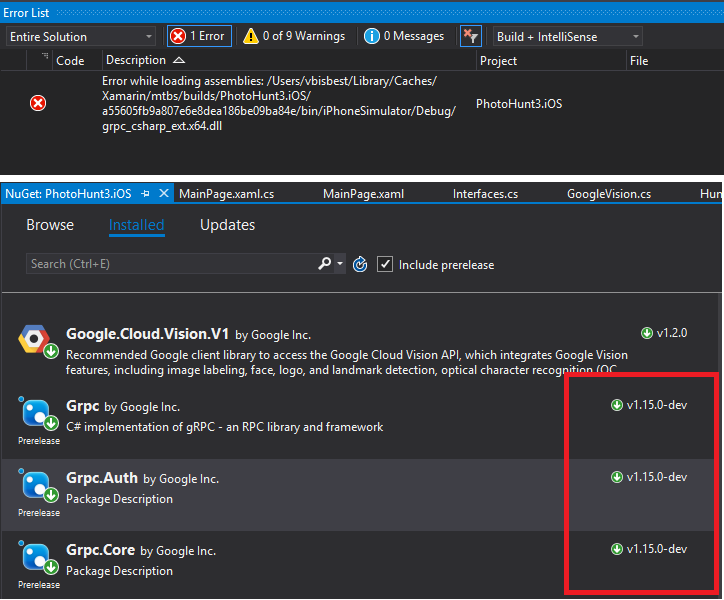Click the Project column header
This screenshot has height=600, width=724.
tap(498, 61)
